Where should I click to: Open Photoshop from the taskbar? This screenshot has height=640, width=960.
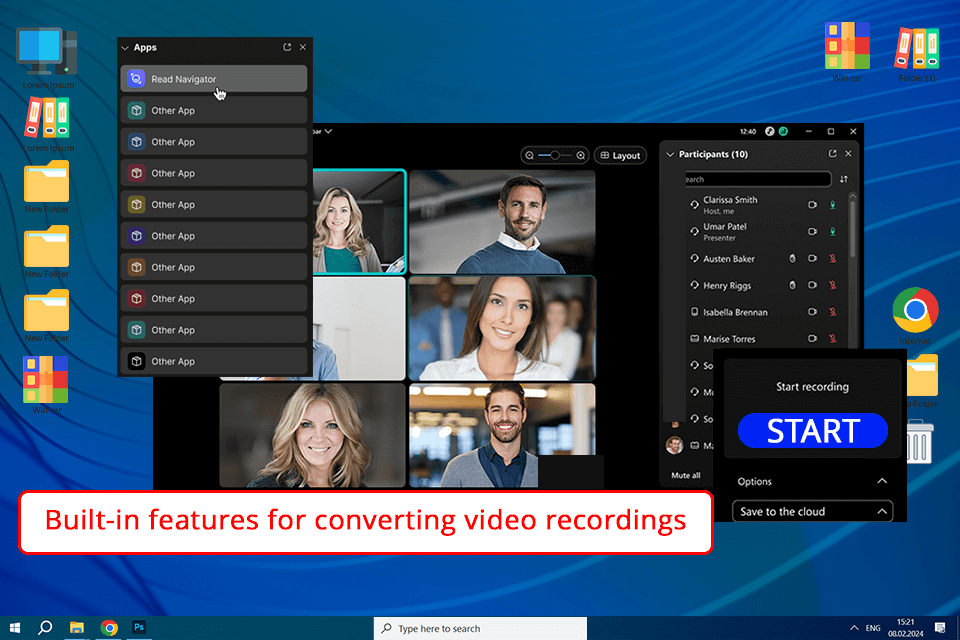139,627
